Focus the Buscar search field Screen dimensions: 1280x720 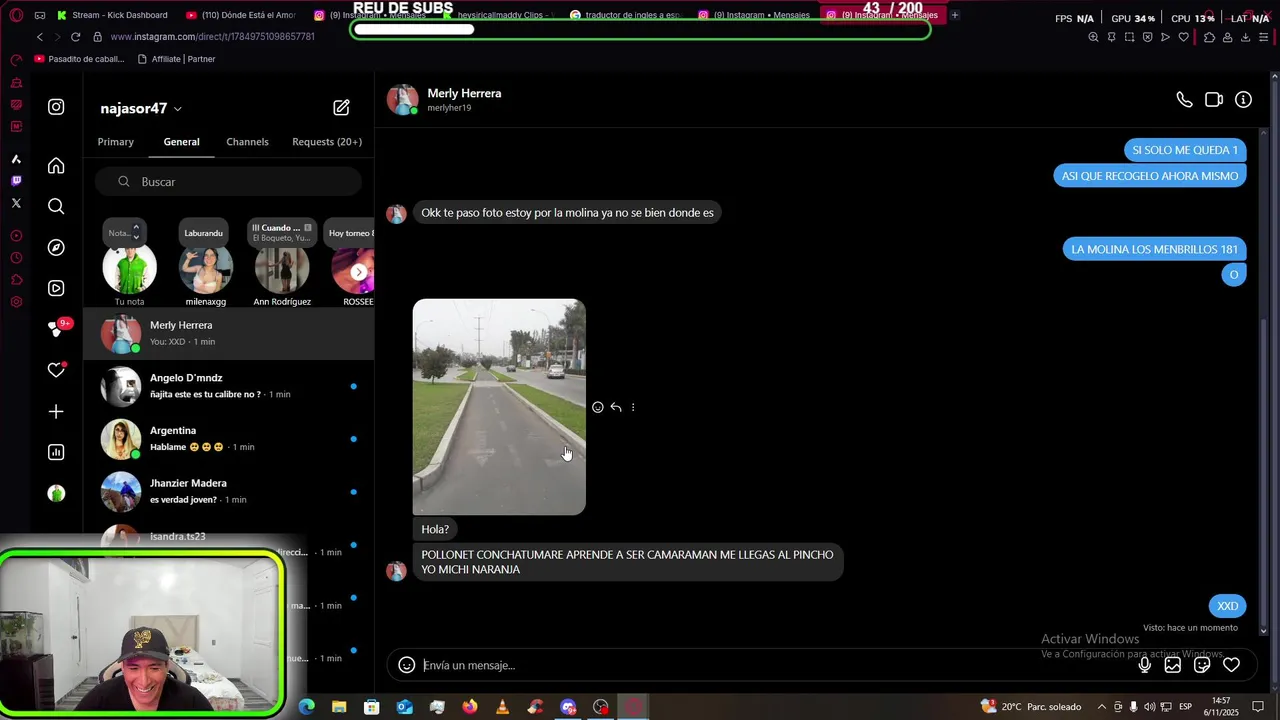tap(228, 181)
